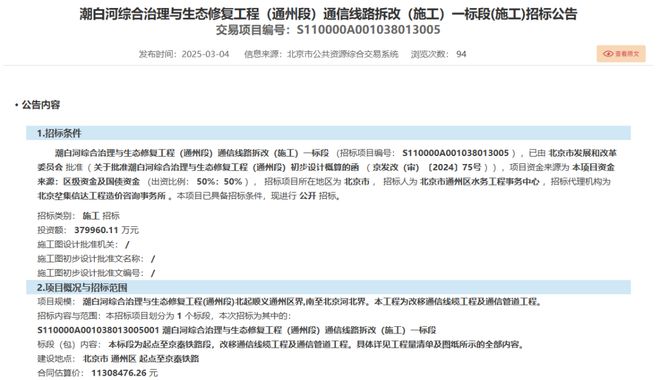Click the 2.项目概况与招标范围 section header bar
The width and height of the screenshot is (660, 380).
pyautogui.click(x=328, y=287)
